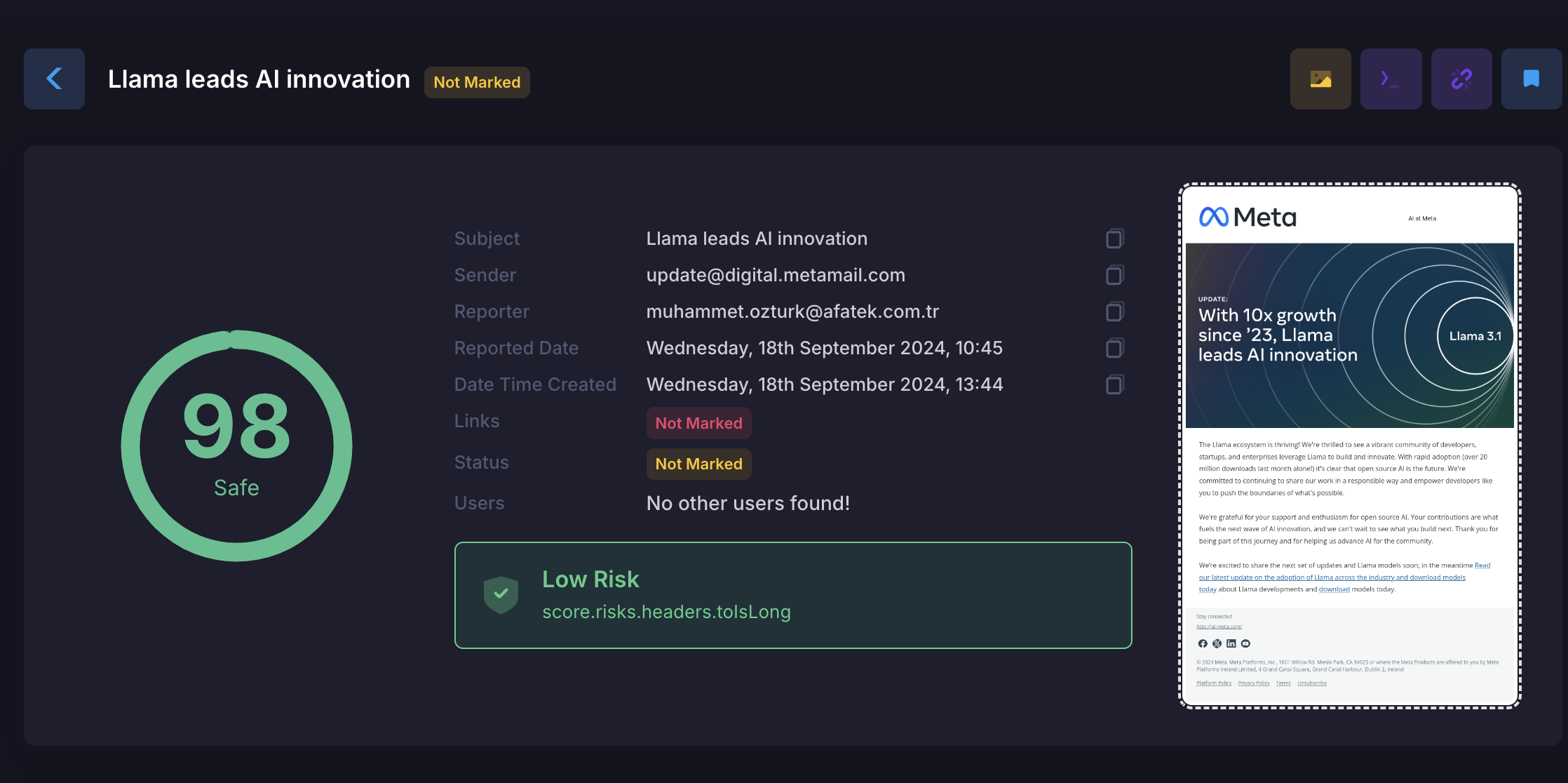Click the score.risks.headers.toIsLong risk text
This screenshot has width=1568, height=783.
[666, 612]
